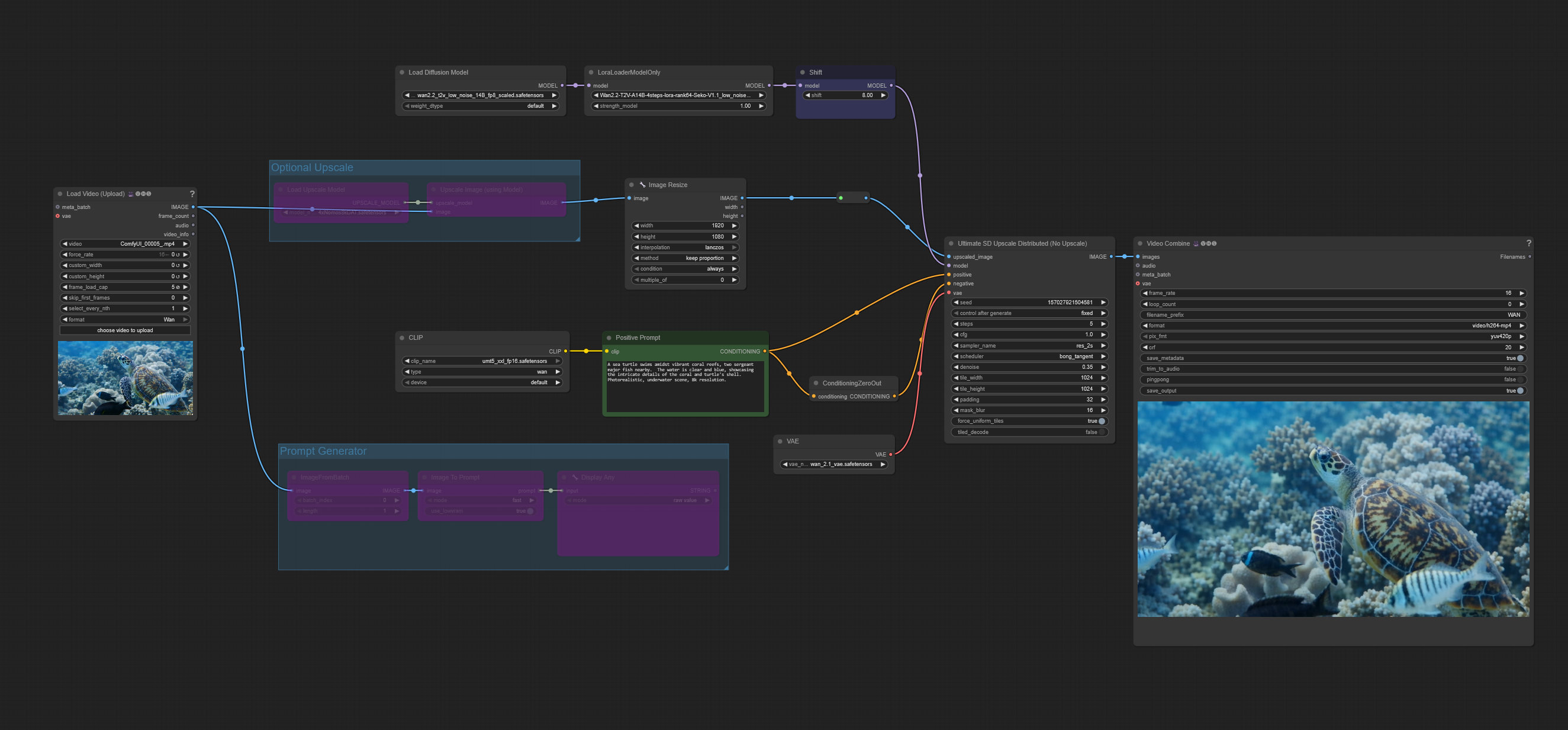Open help on Video Combine node
Viewport: 1568px width, 730px height.
coord(1528,243)
